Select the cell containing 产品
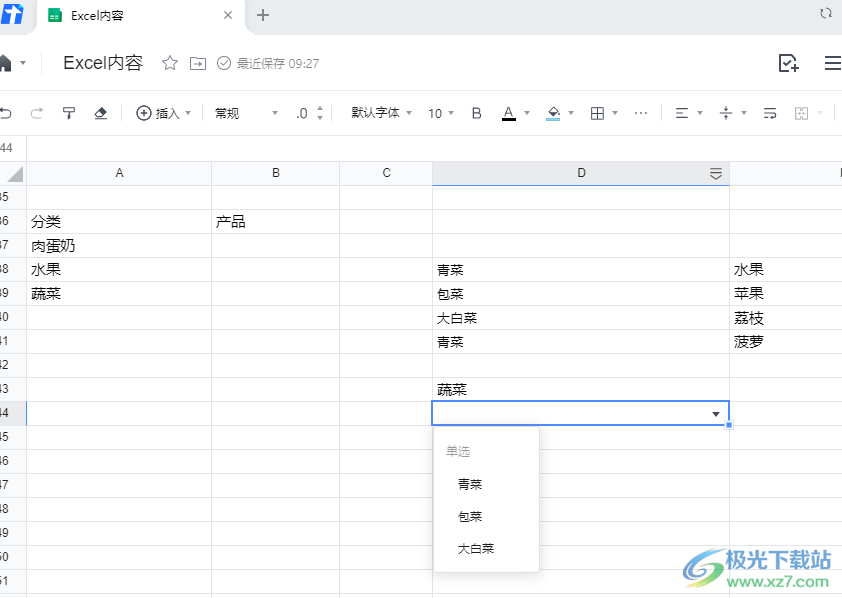 point(275,221)
